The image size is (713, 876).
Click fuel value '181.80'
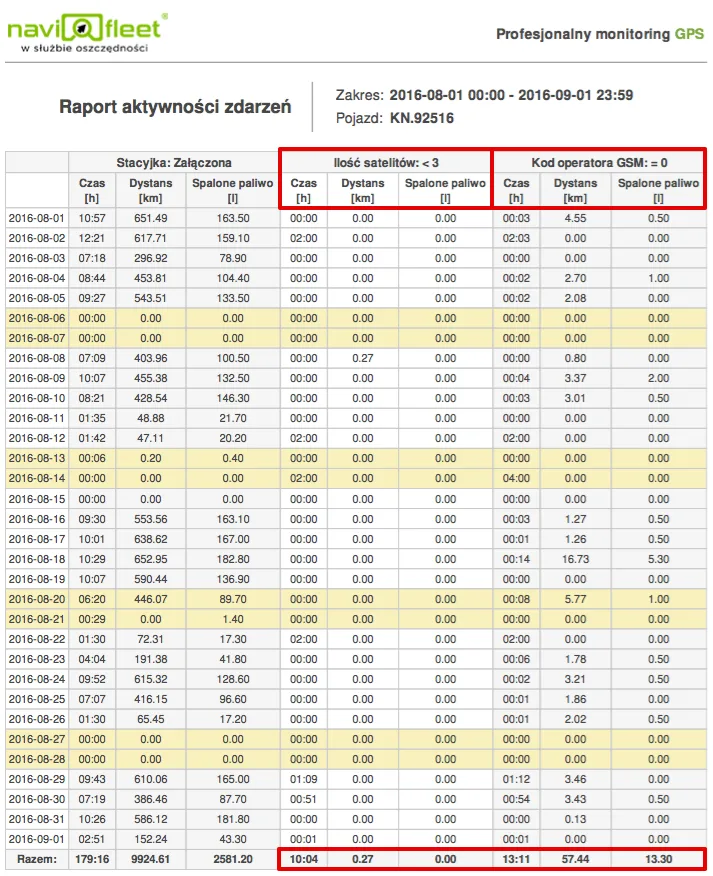click(x=233, y=820)
